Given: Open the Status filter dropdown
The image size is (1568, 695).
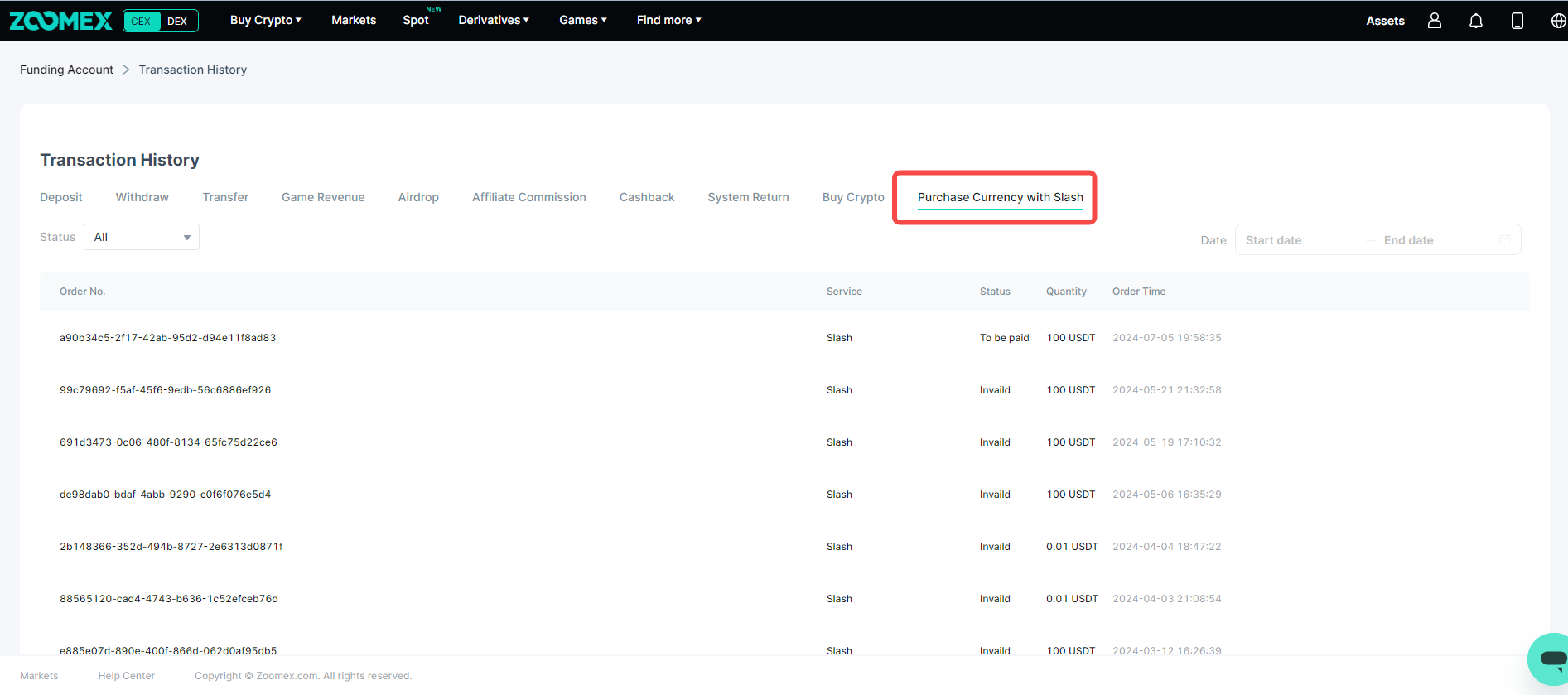Looking at the screenshot, I should [x=142, y=237].
